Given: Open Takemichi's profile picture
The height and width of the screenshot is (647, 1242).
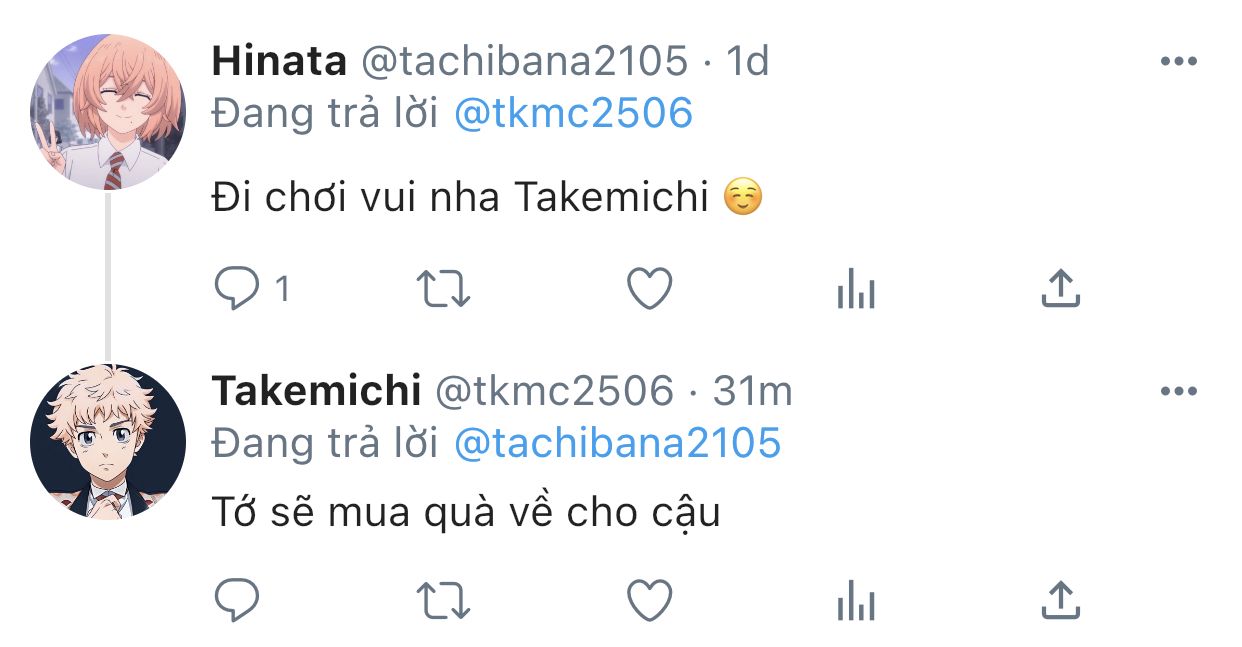Looking at the screenshot, I should [108, 442].
